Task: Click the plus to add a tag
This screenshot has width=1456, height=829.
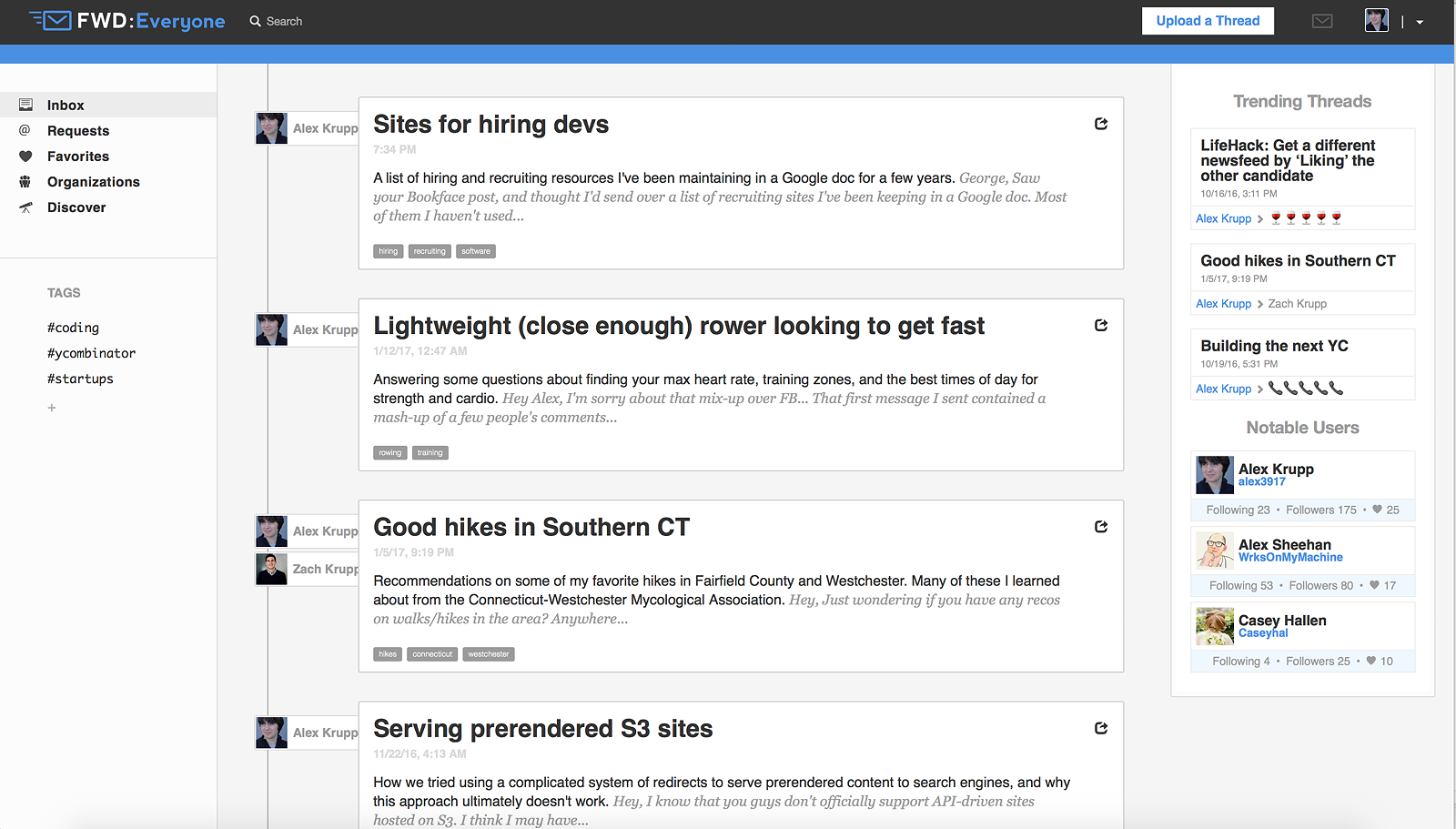Action: click(x=52, y=408)
